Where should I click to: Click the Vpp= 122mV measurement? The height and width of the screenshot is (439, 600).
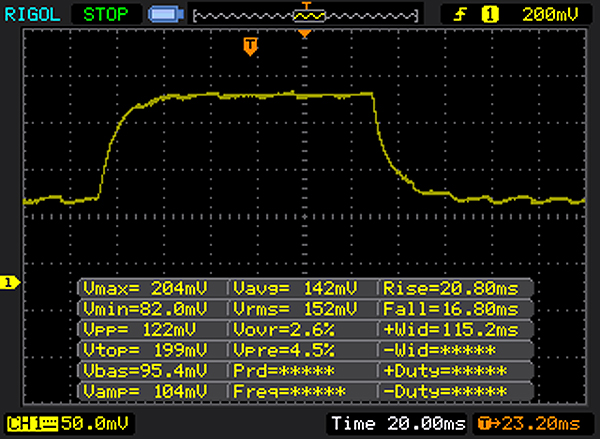pyautogui.click(x=139, y=330)
